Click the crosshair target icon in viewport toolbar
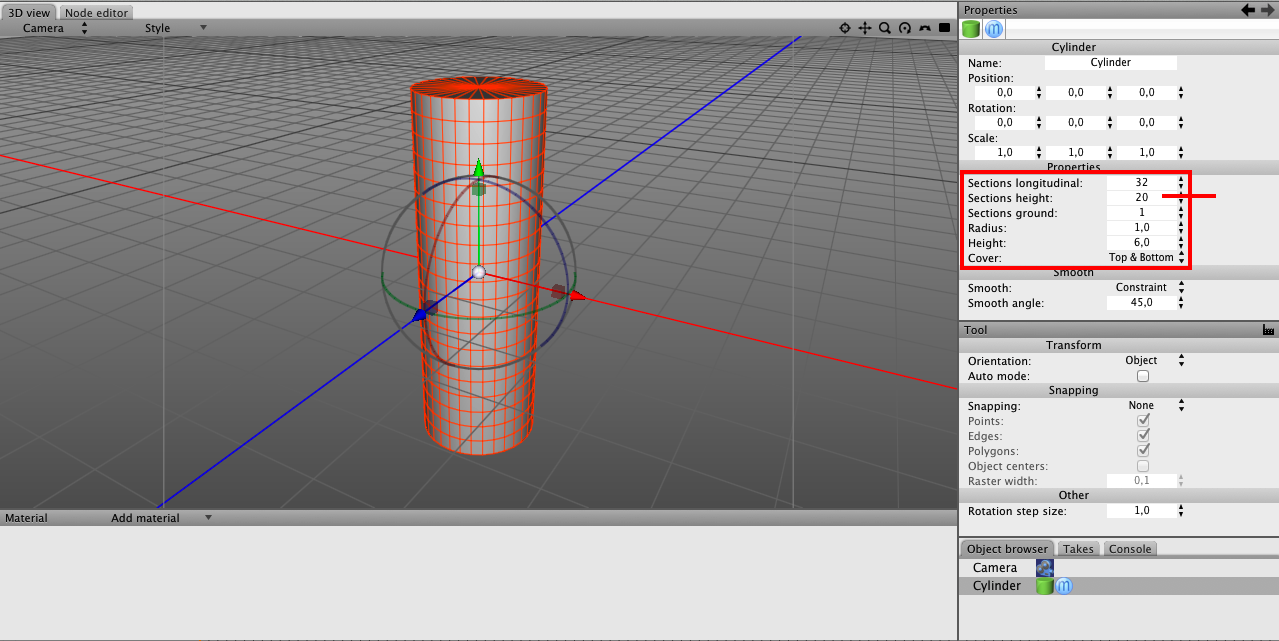 point(845,29)
